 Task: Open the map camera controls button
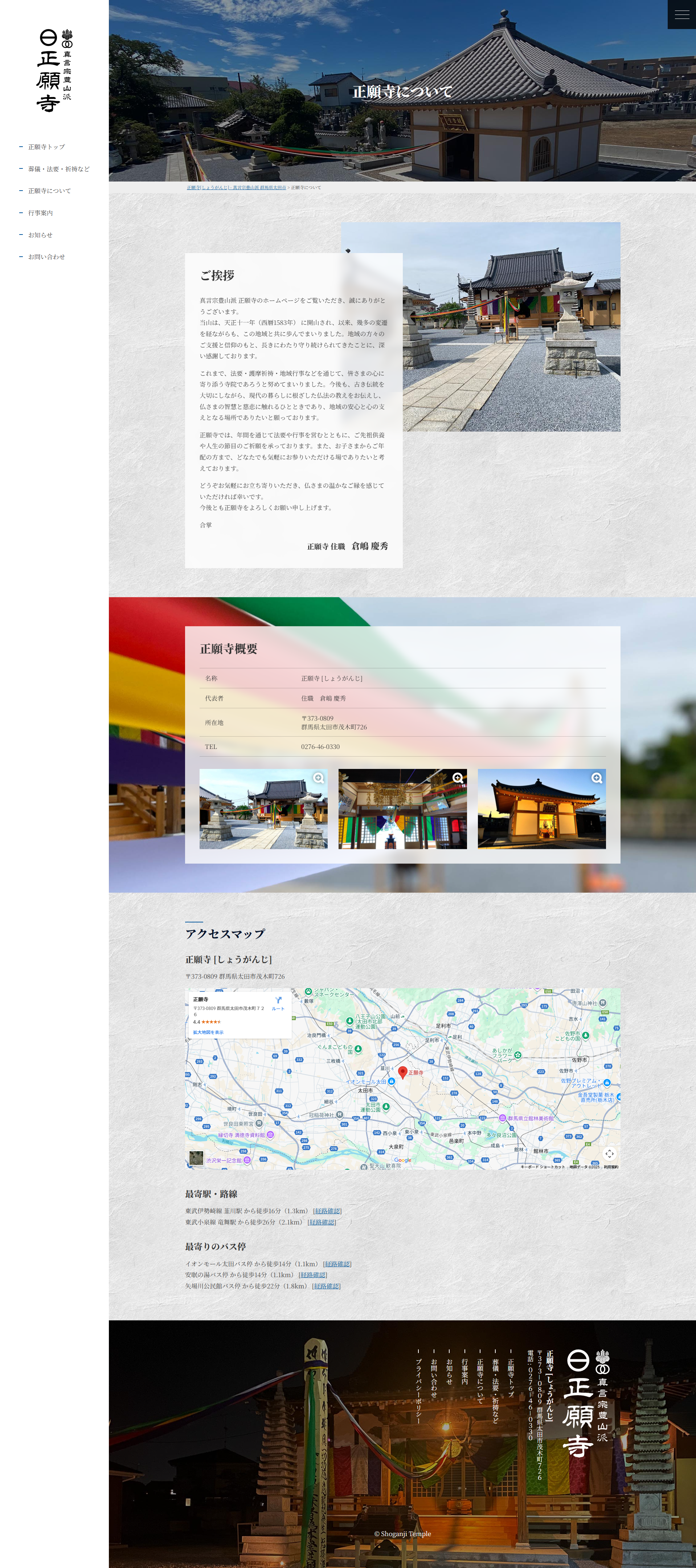pos(609,1153)
